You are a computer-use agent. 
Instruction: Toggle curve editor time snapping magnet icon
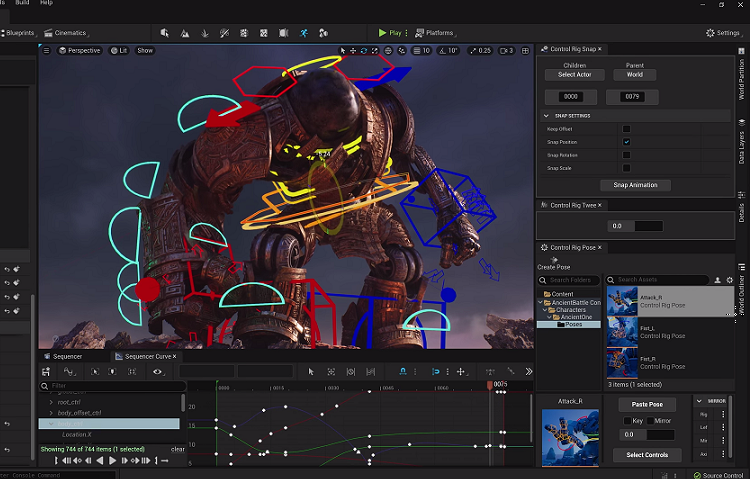click(x=403, y=372)
